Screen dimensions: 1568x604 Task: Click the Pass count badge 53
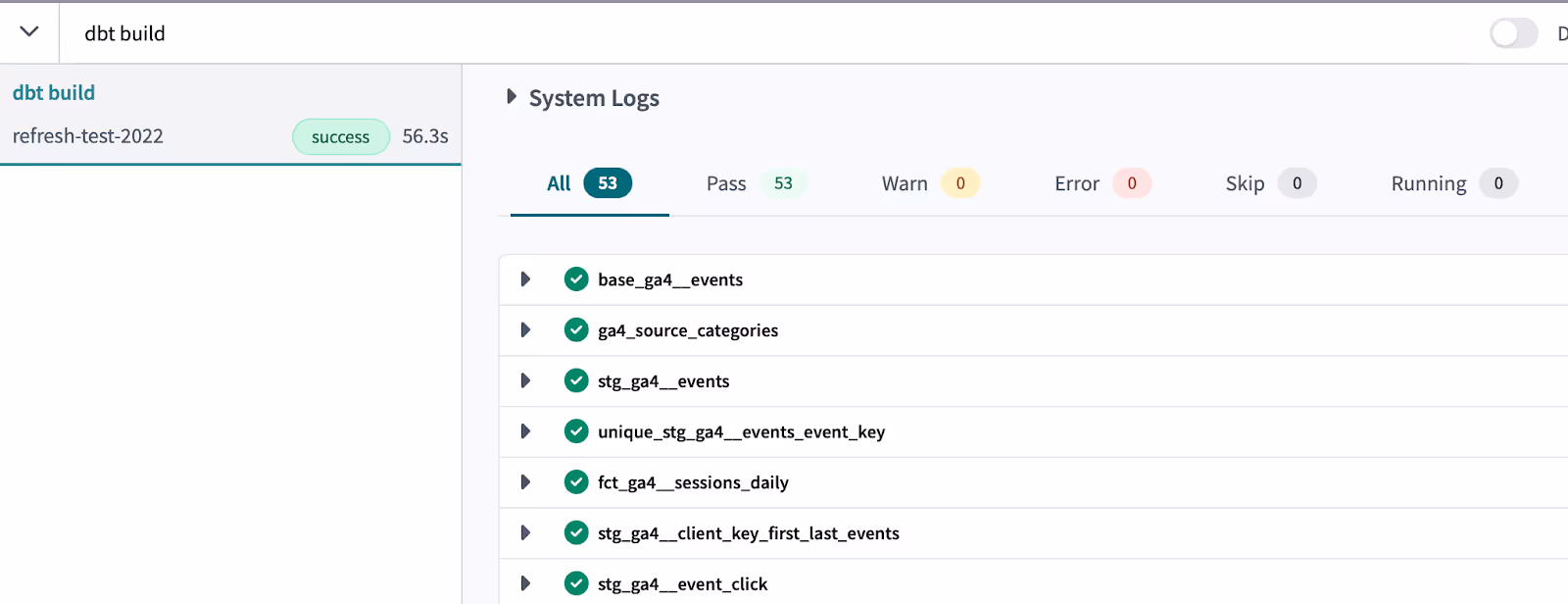tap(783, 183)
